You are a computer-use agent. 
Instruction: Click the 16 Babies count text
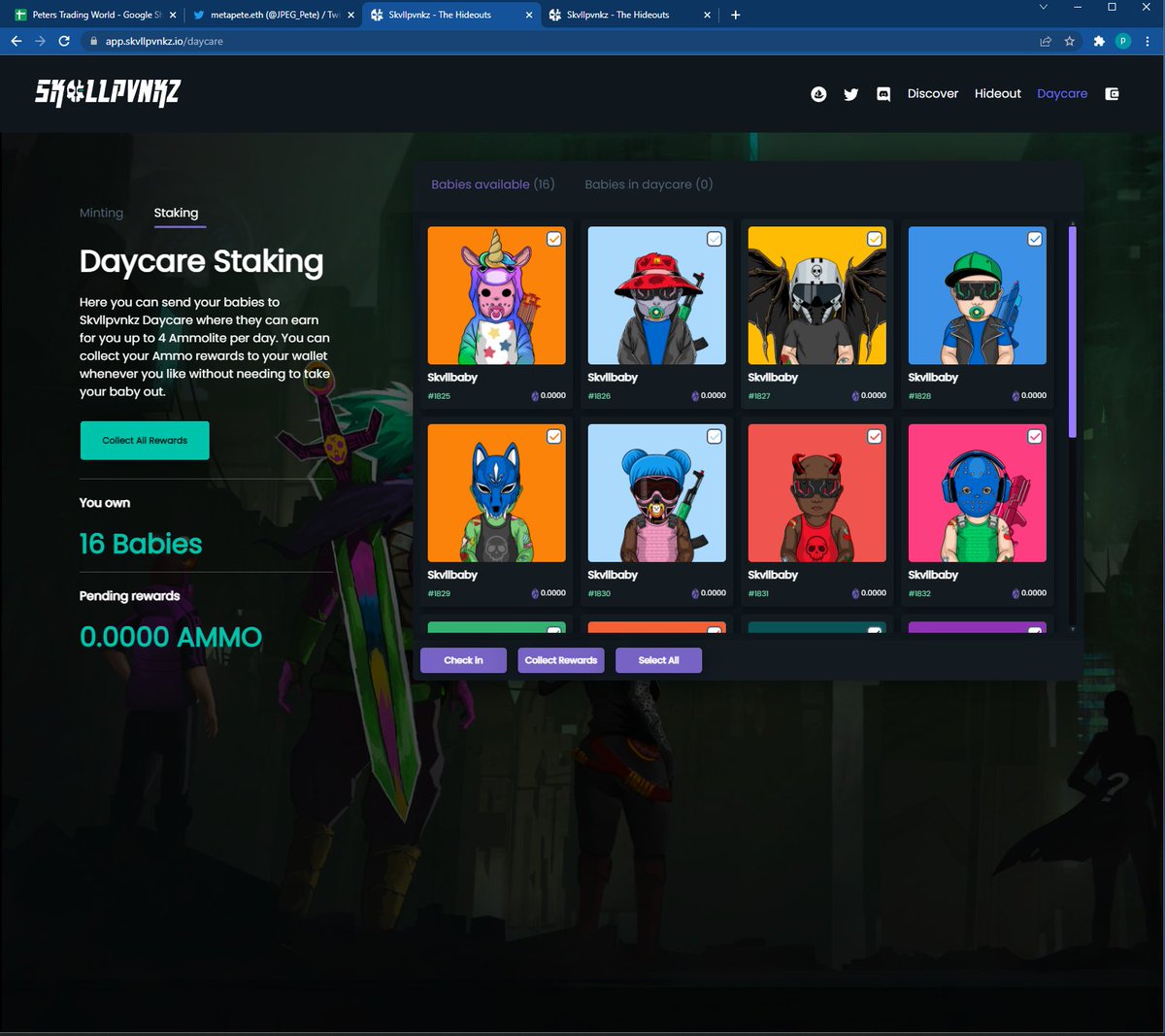pos(141,544)
